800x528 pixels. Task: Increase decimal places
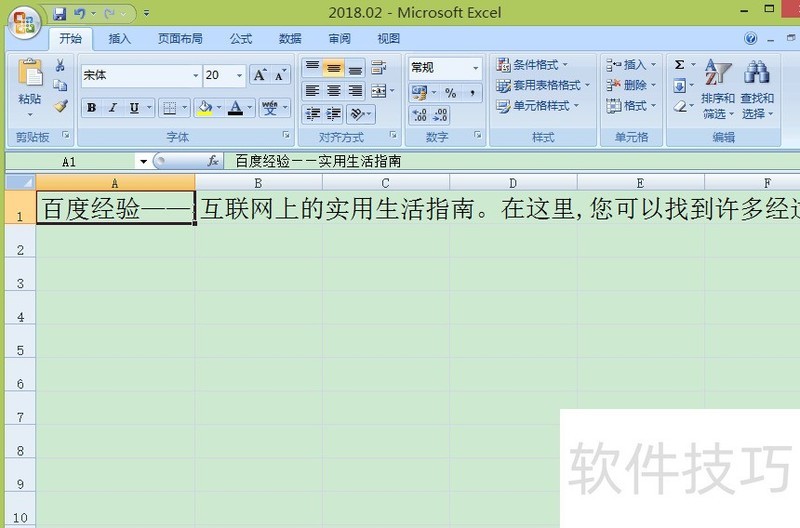click(419, 115)
